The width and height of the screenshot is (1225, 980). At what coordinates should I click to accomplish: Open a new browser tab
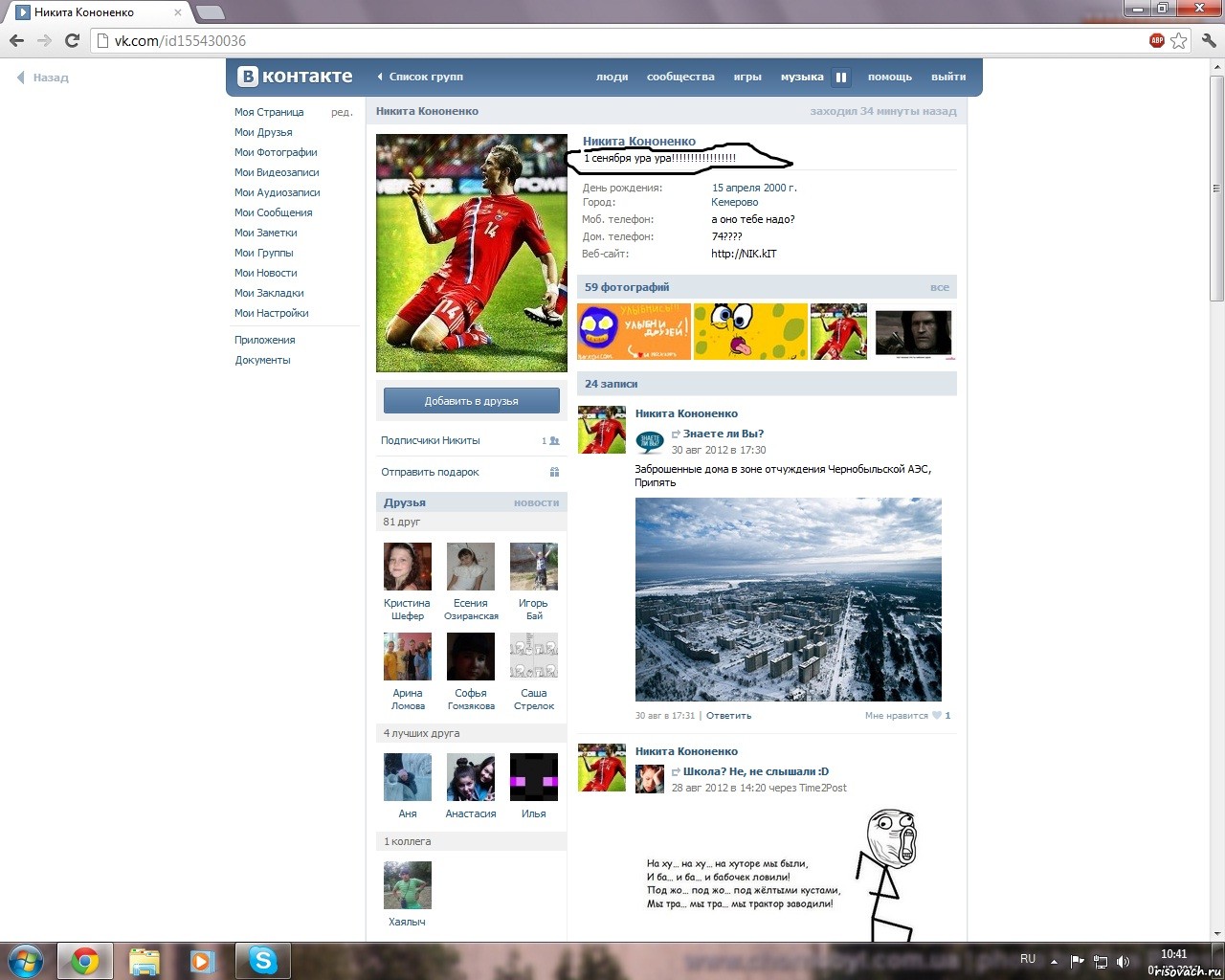pos(210,12)
